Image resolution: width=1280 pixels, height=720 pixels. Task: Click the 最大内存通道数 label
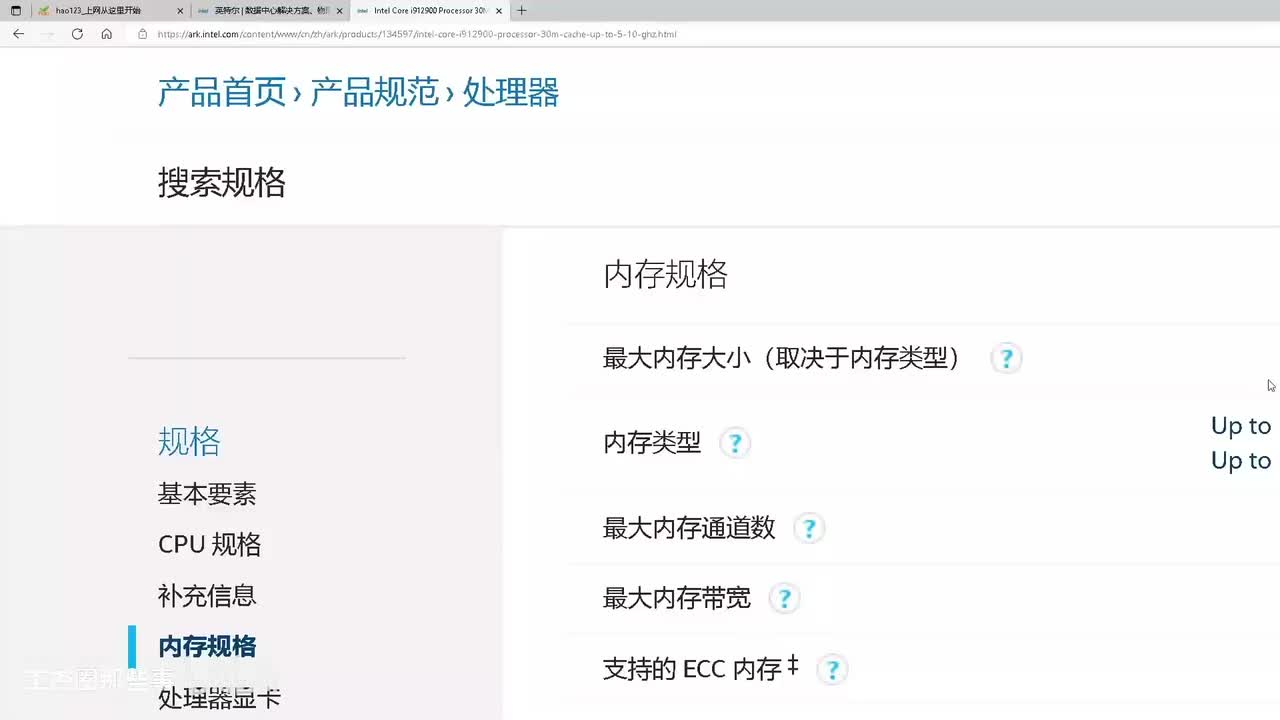pyautogui.click(x=689, y=528)
